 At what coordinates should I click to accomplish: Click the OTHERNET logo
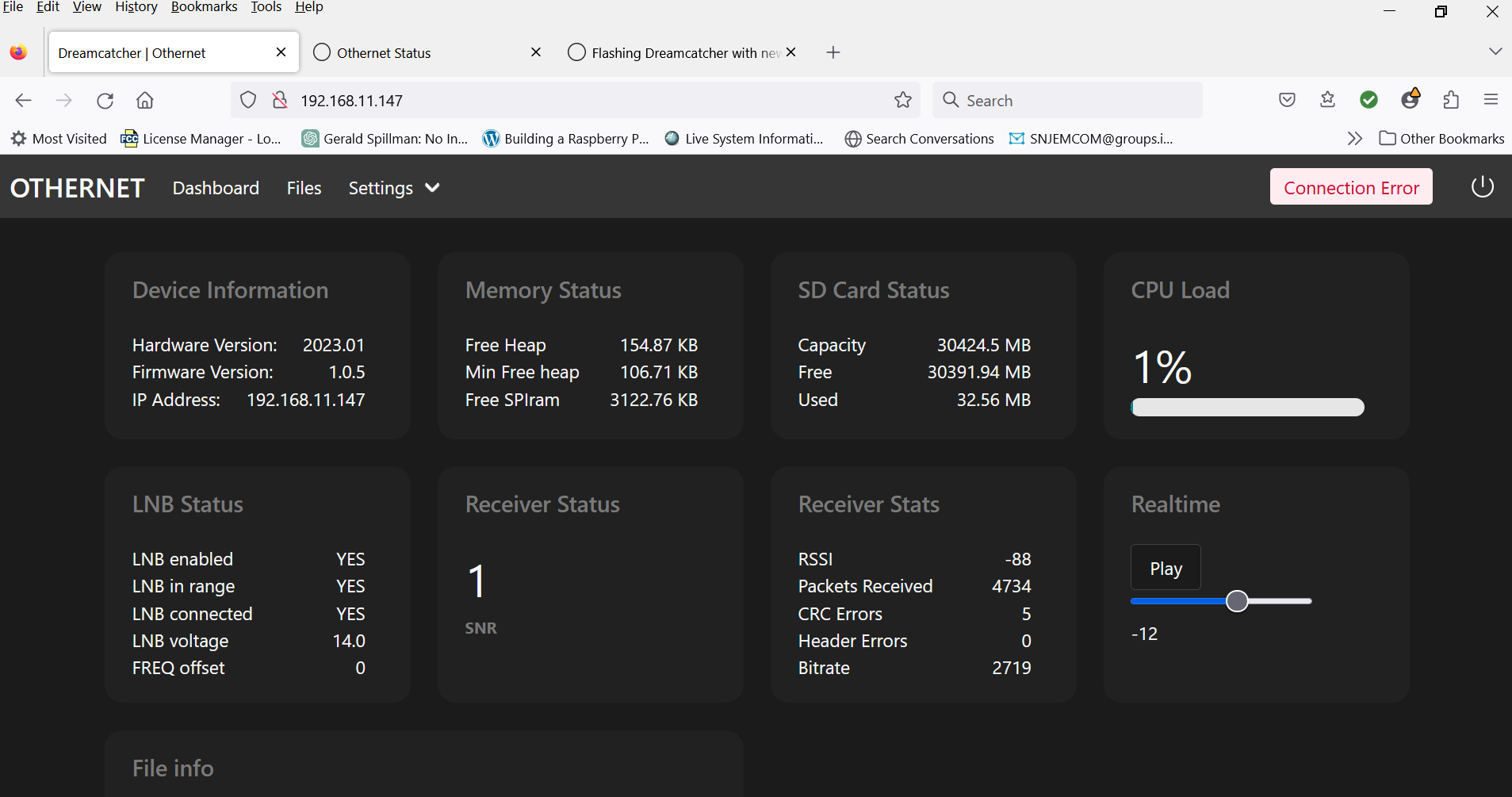coord(77,188)
